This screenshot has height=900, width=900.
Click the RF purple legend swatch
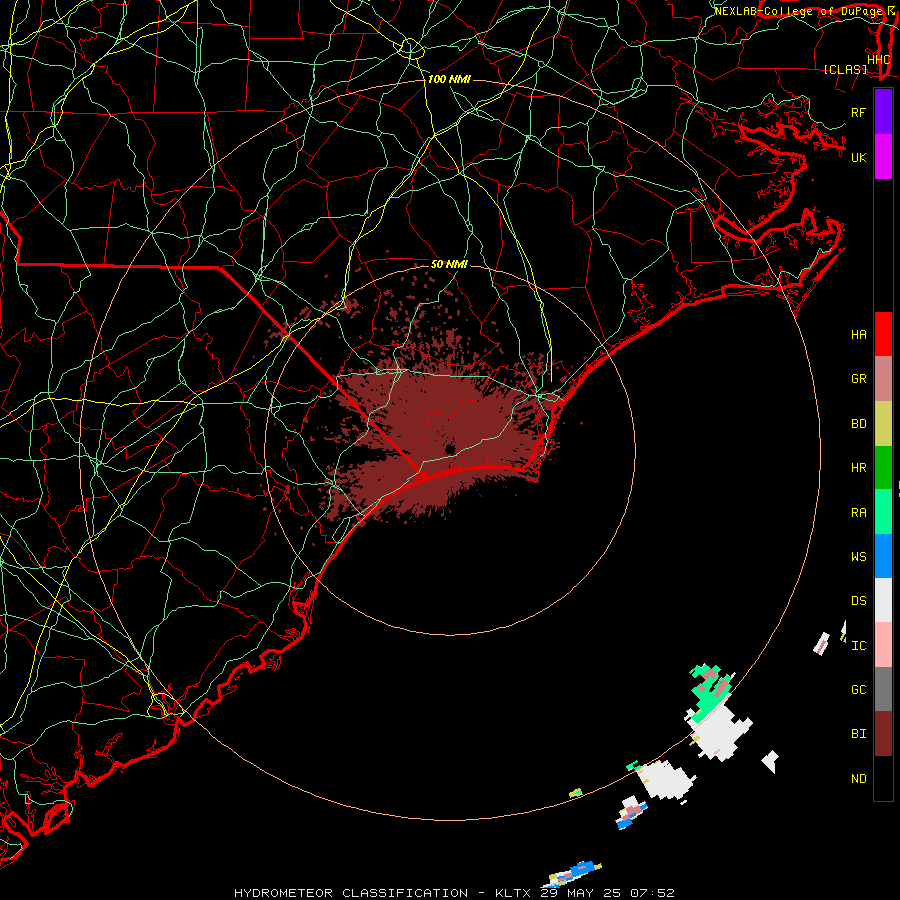click(x=883, y=112)
